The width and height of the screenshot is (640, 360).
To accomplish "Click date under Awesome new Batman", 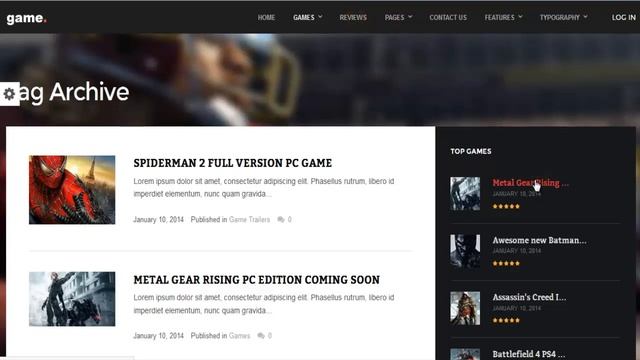I will click(x=516, y=251).
